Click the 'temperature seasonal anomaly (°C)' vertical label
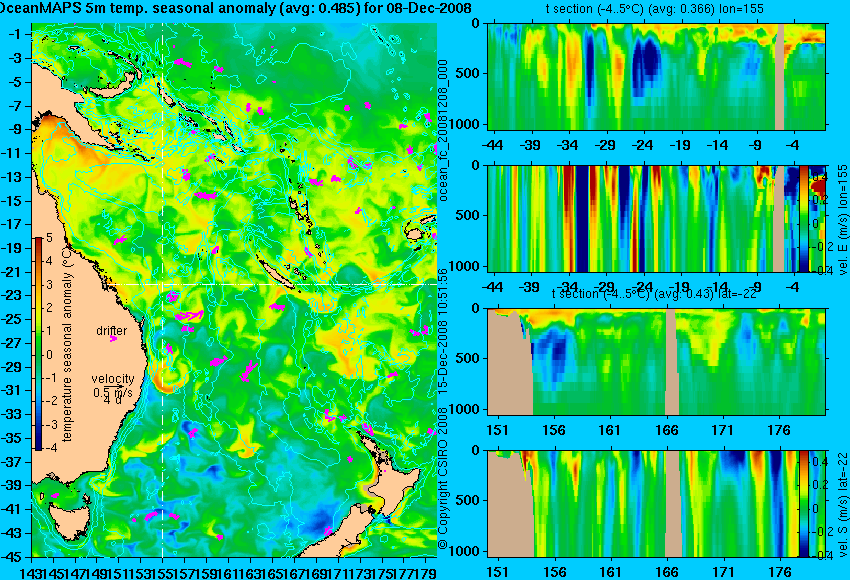Screen dimensions: 850x580 67,344
